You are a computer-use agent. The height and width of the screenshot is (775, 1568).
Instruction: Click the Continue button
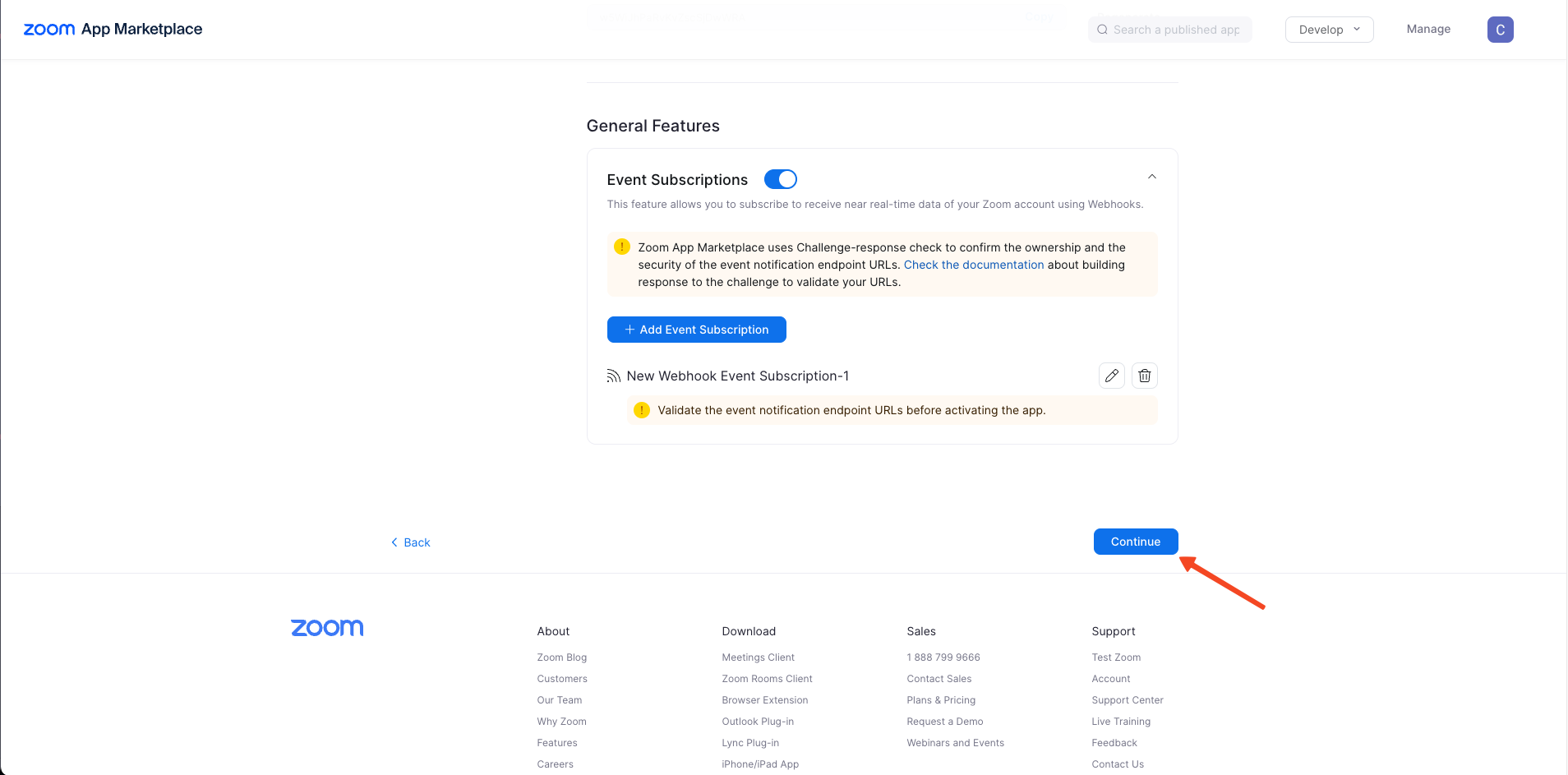tap(1136, 542)
